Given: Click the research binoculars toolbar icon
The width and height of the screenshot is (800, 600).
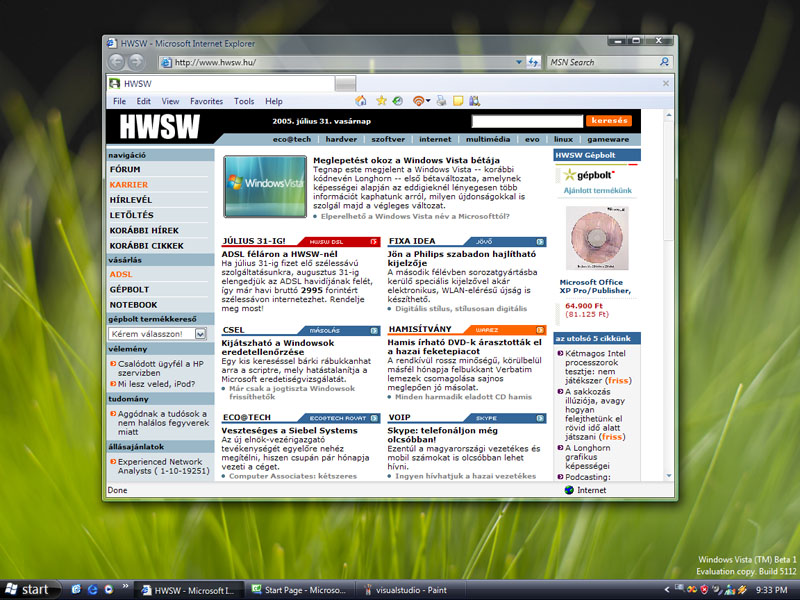Looking at the screenshot, I should (x=474, y=101).
